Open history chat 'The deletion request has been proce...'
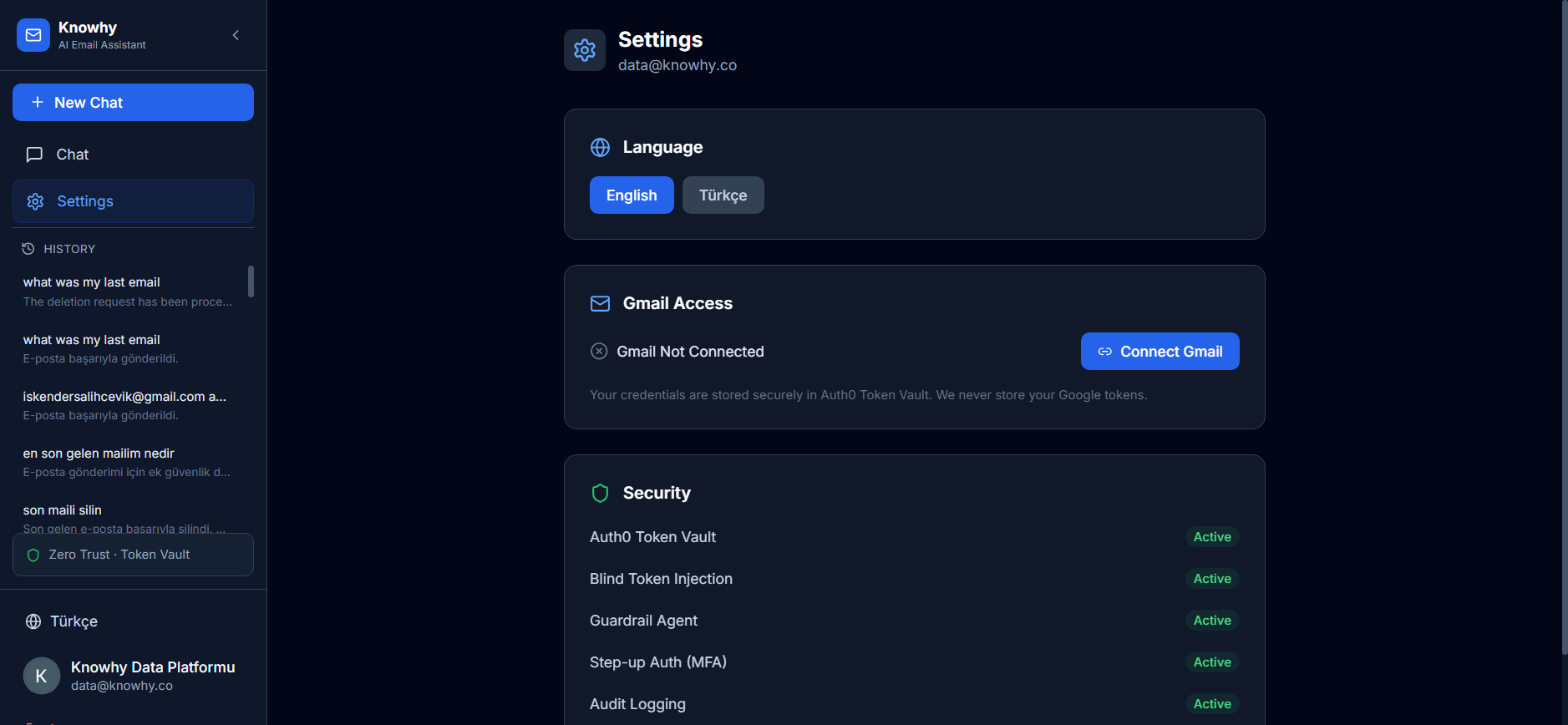 tap(129, 292)
